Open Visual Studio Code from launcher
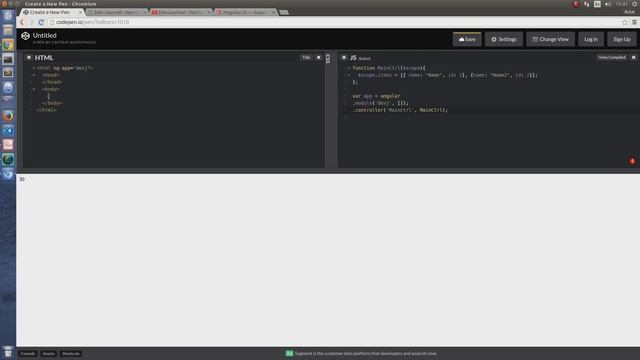 pyautogui.click(x=8, y=131)
